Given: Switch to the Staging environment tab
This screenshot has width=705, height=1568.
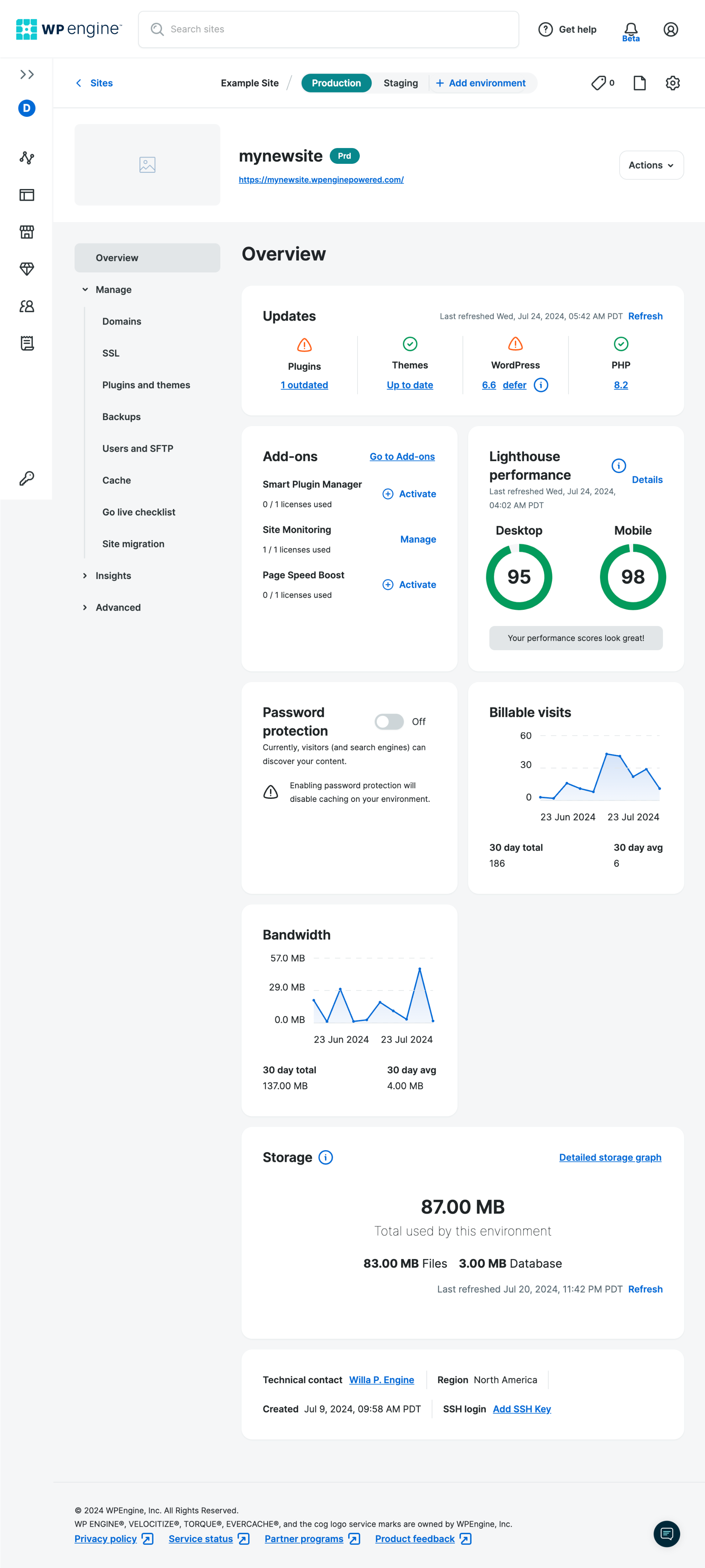Looking at the screenshot, I should [x=400, y=83].
